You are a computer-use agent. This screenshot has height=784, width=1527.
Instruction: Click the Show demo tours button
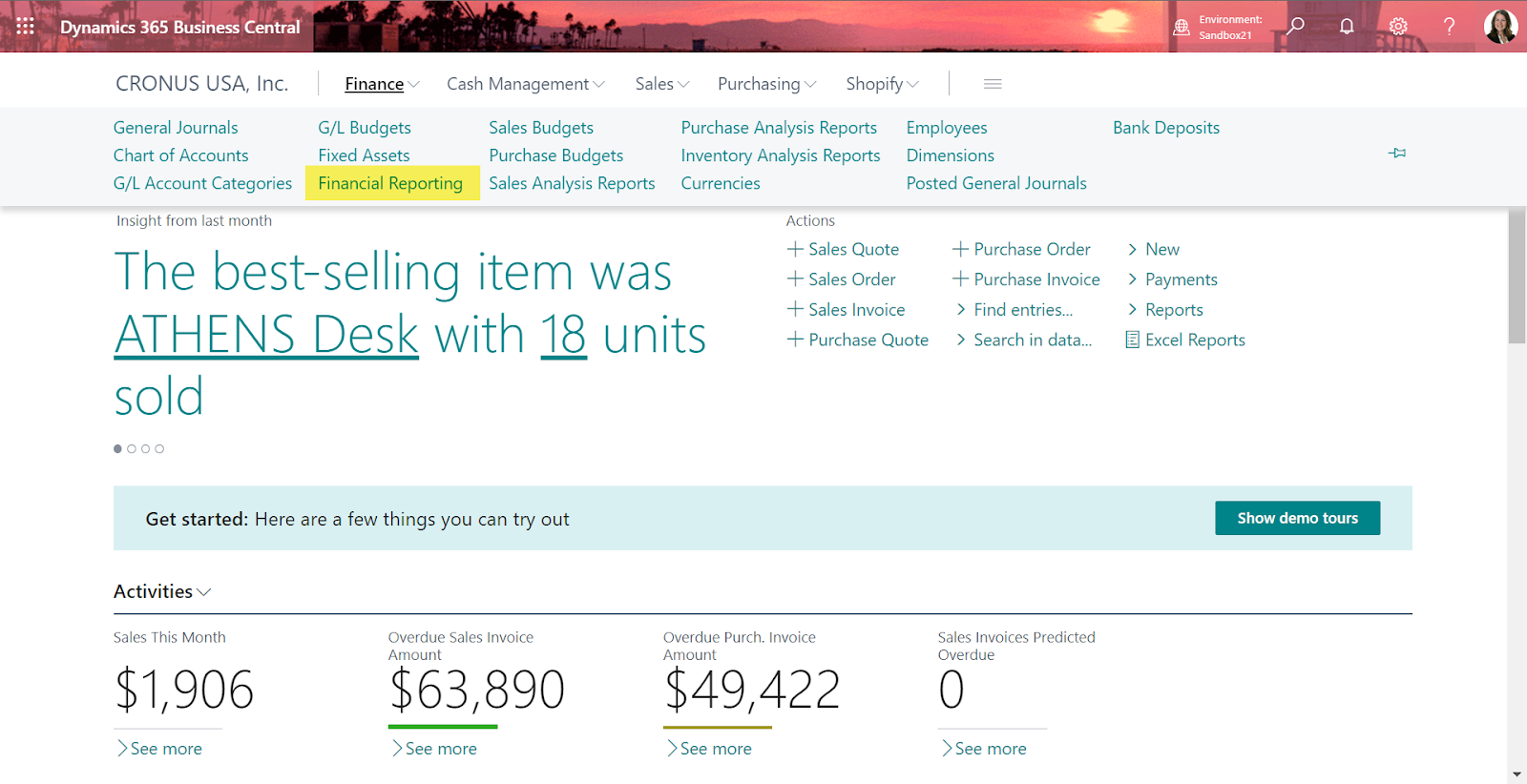1297,518
